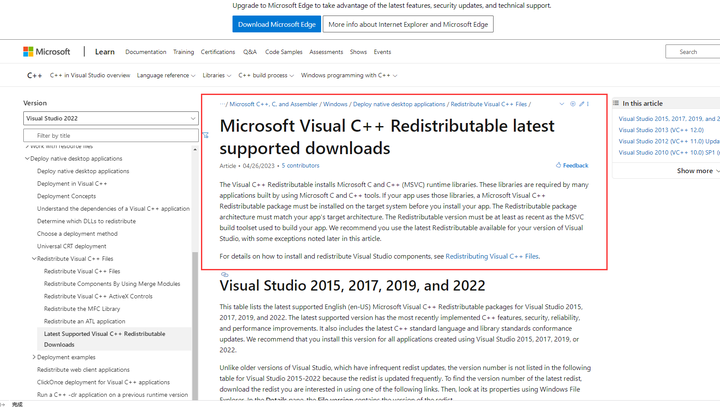Open Redistribute the MFC Library page
Viewport: 720px width, 408px height.
[82, 308]
